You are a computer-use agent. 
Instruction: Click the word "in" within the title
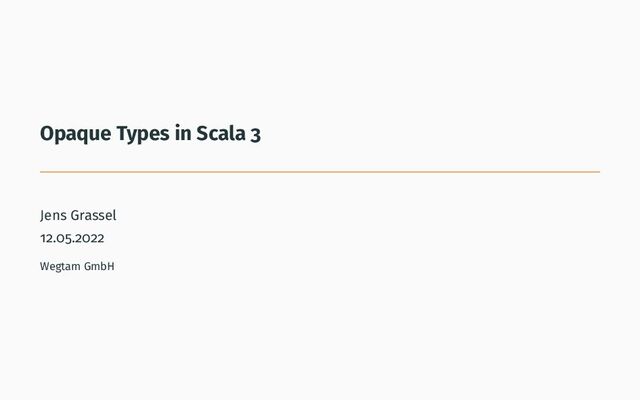(x=183, y=133)
